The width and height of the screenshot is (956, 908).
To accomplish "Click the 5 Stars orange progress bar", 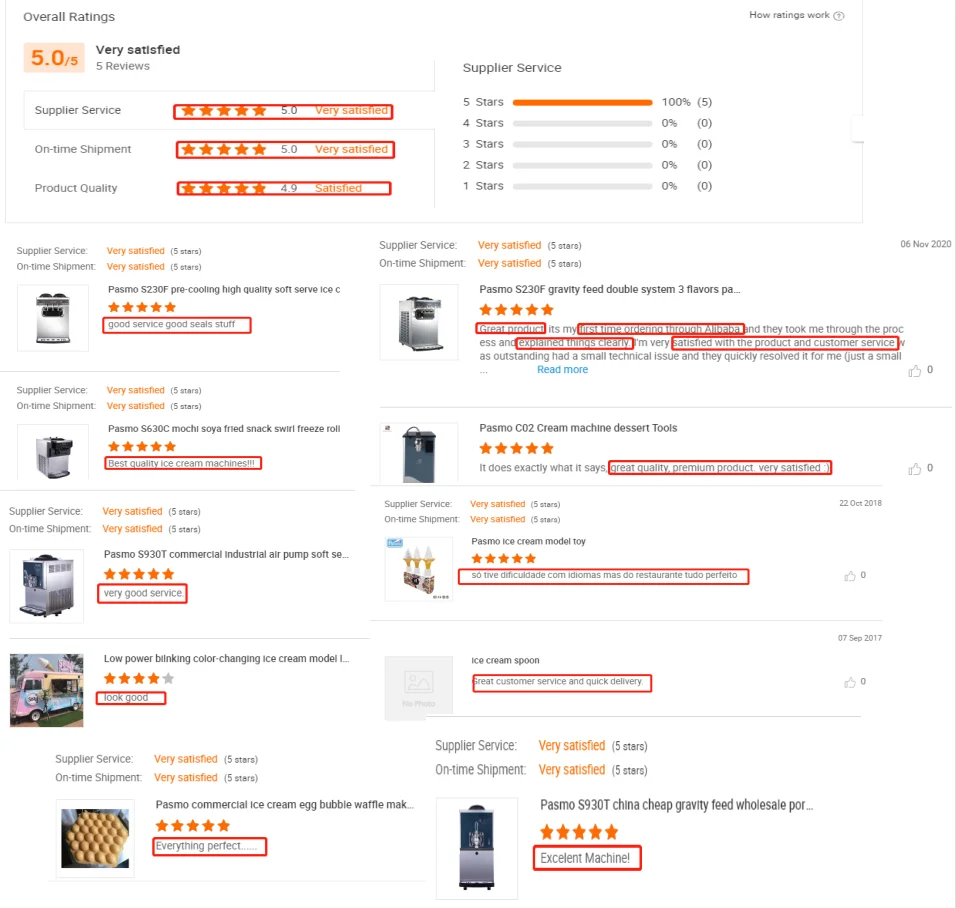I will pos(582,103).
